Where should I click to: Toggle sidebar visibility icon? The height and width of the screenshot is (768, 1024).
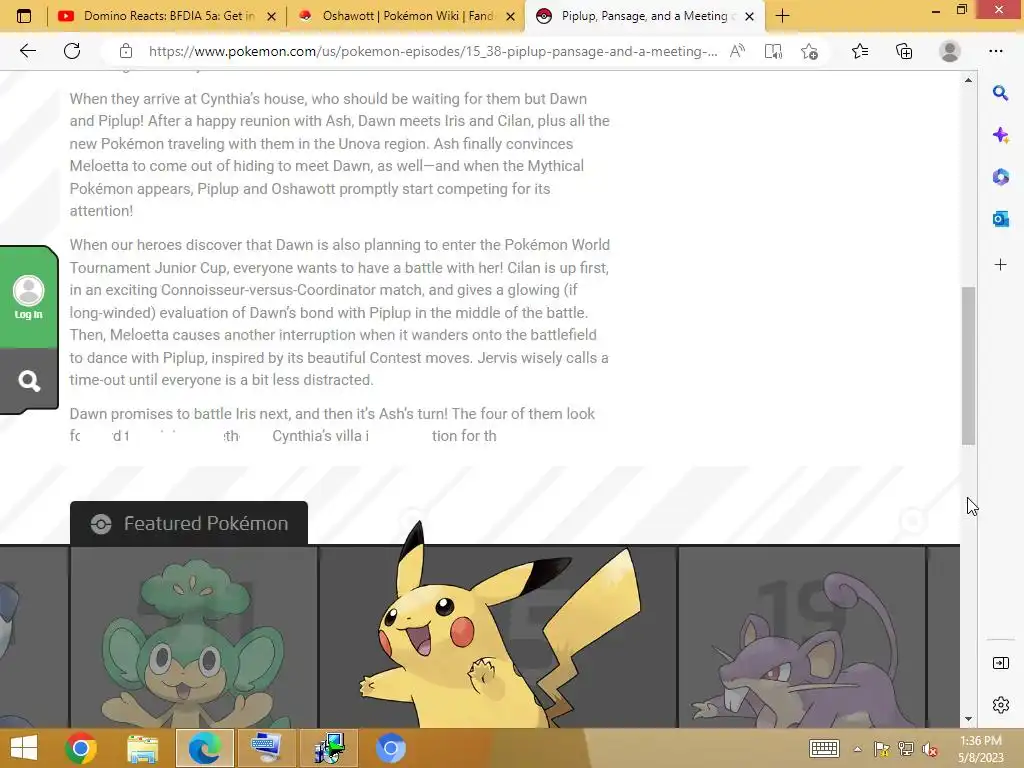click(x=1000, y=663)
